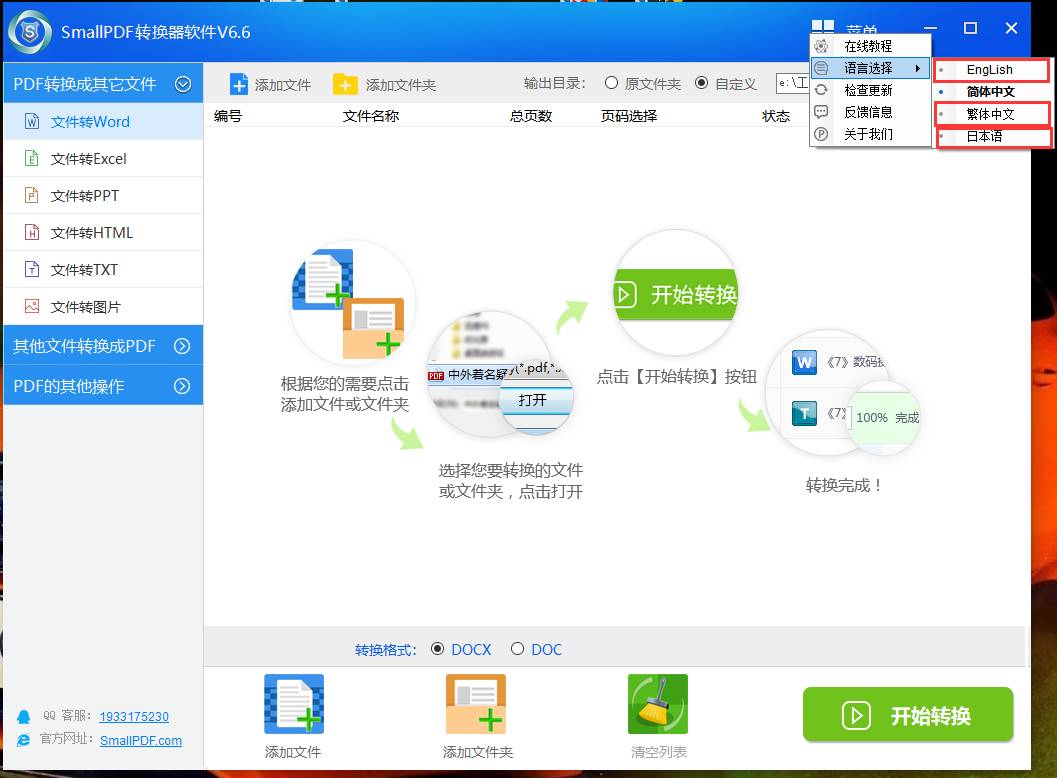
Task: Open 关于我们 from the menu
Action: [x=870, y=134]
